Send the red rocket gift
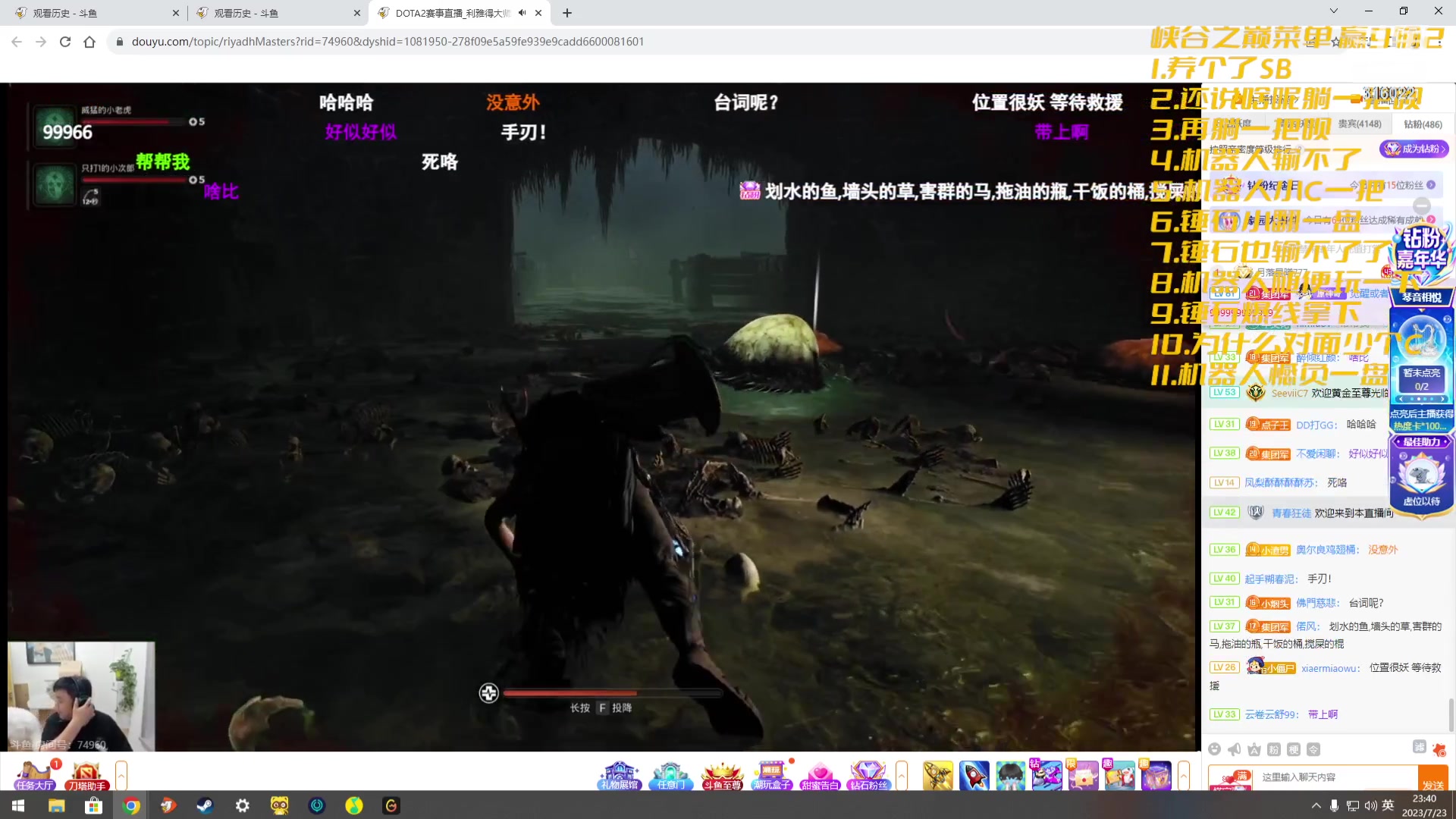Screen dimensions: 1456x819 point(974,775)
